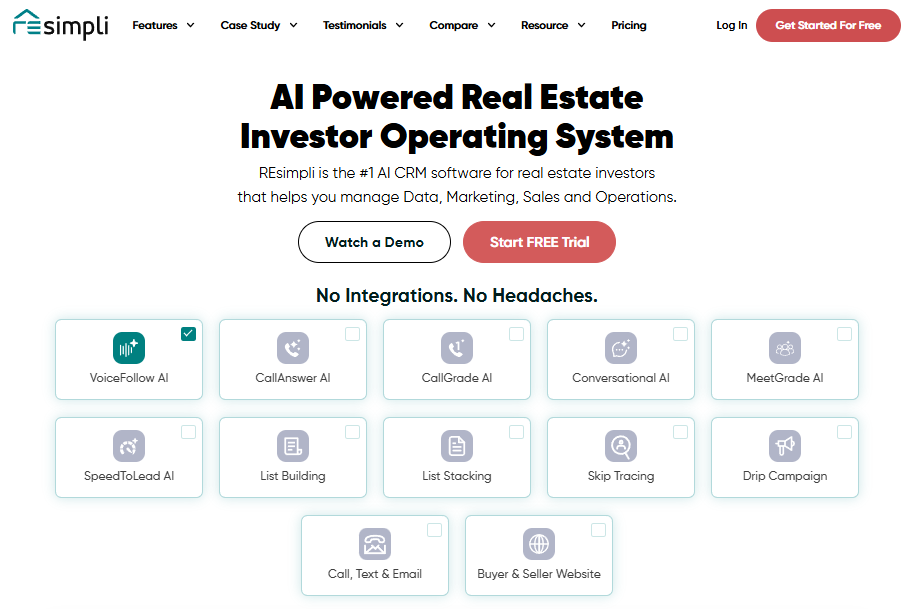Viewport: 921px width, 609px height.
Task: Enable the List Building checkbox
Action: tap(352, 432)
